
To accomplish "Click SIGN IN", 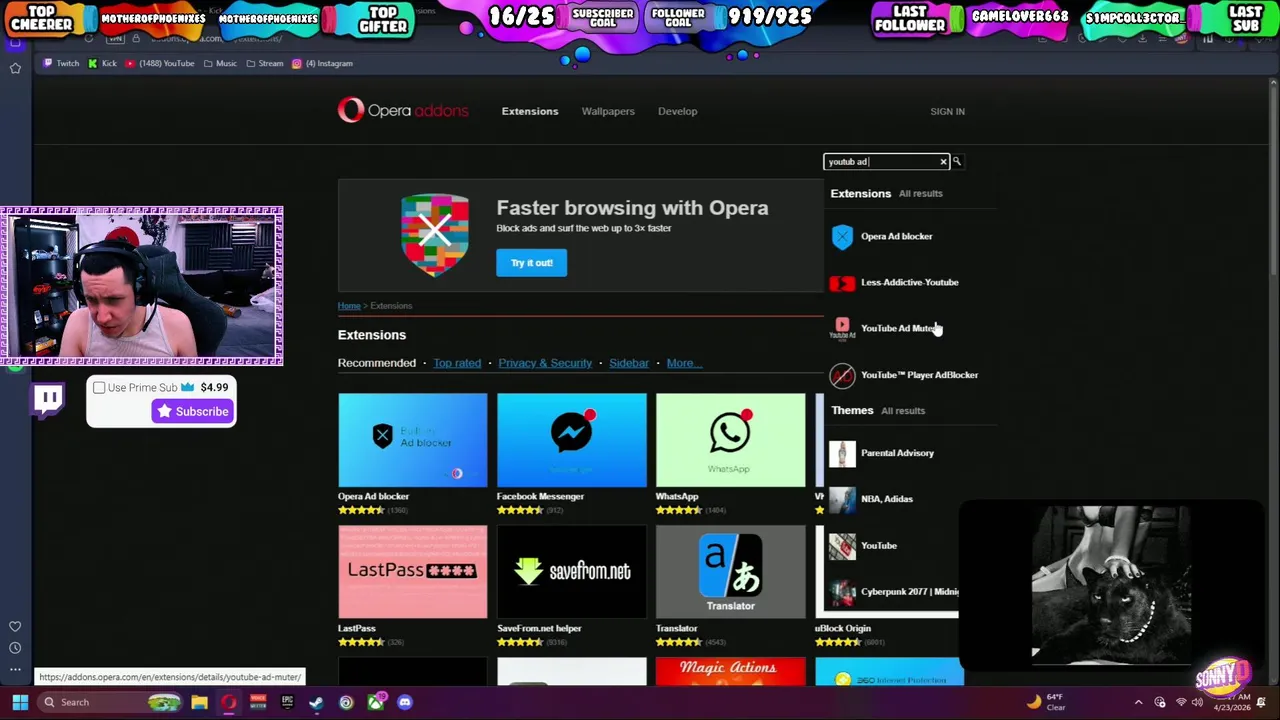I will pos(947,111).
